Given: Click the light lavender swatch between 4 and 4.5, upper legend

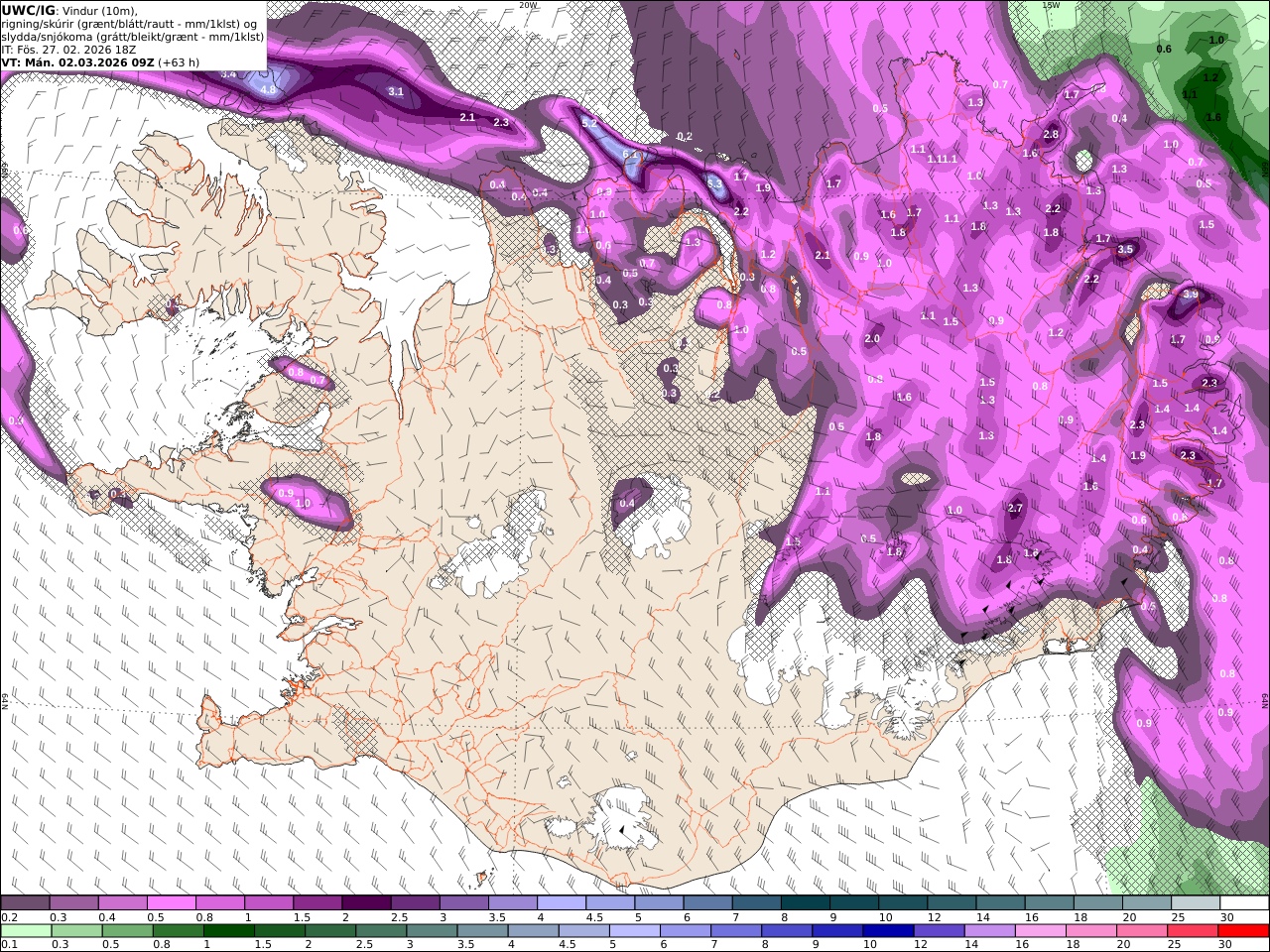Looking at the screenshot, I should pos(561,903).
